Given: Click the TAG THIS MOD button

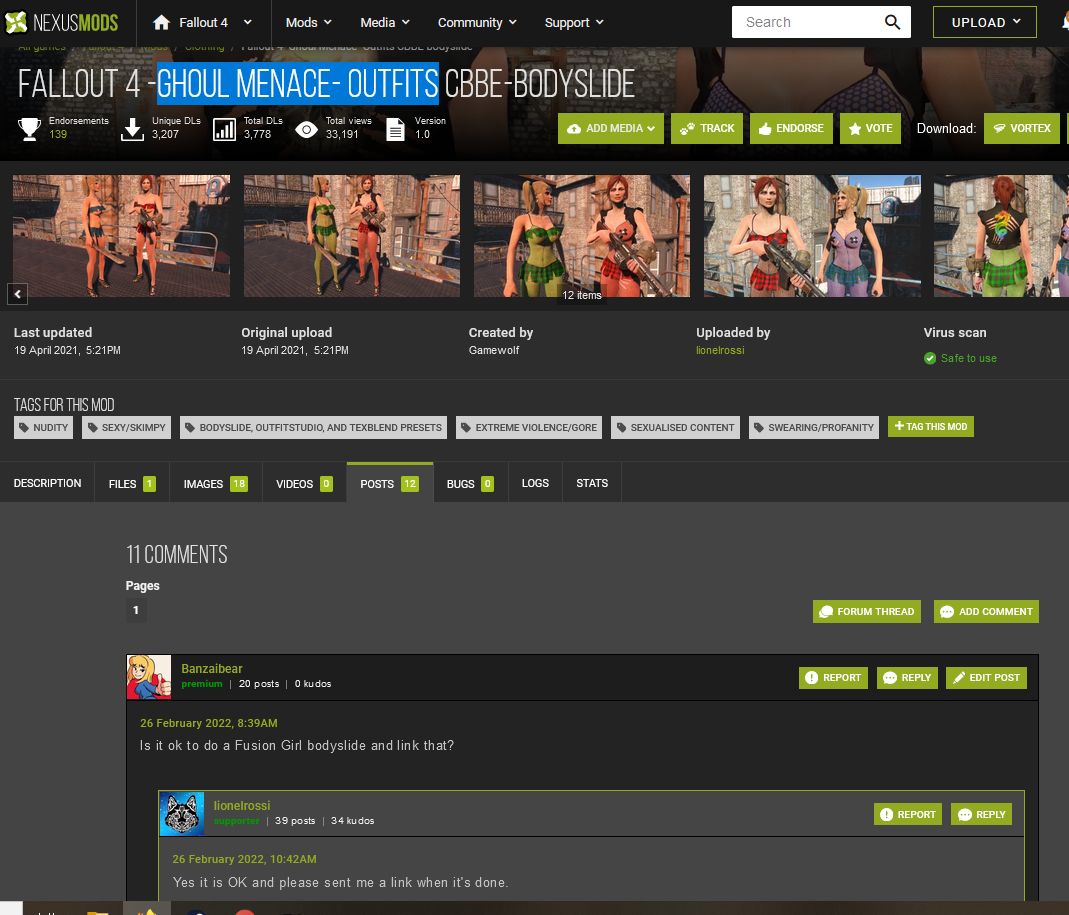Looking at the screenshot, I should (931, 427).
